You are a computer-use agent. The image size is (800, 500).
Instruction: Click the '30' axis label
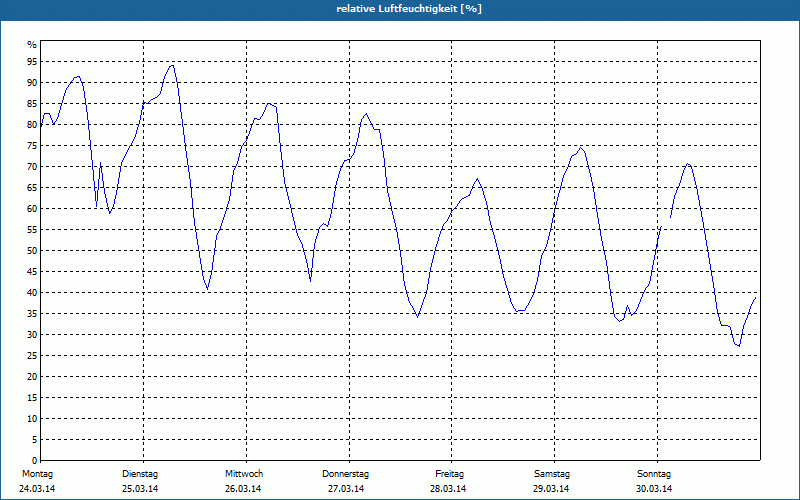coord(32,335)
